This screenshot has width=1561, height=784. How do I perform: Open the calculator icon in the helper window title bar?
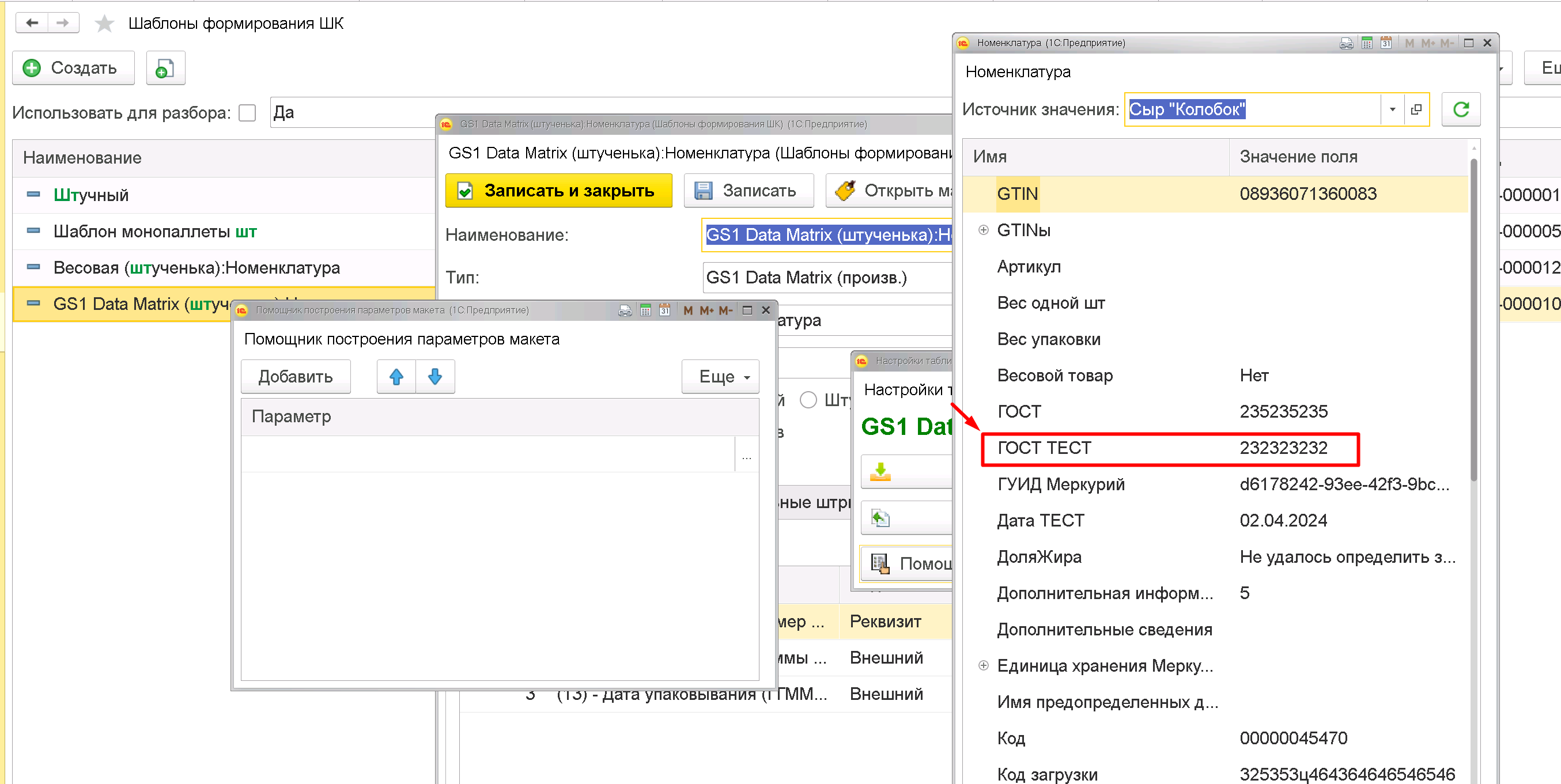pos(645,310)
